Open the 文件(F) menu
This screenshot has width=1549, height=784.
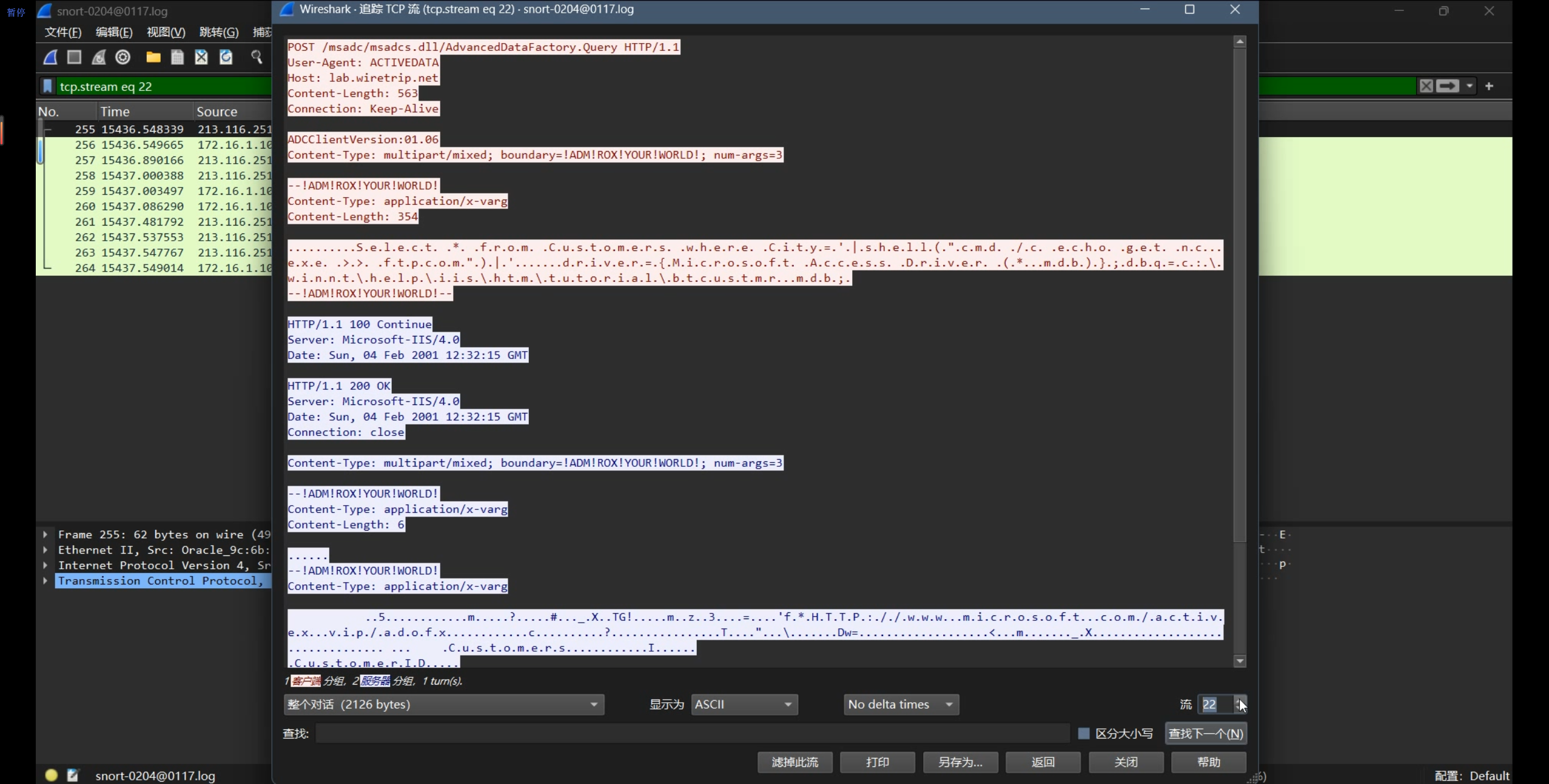click(x=62, y=32)
